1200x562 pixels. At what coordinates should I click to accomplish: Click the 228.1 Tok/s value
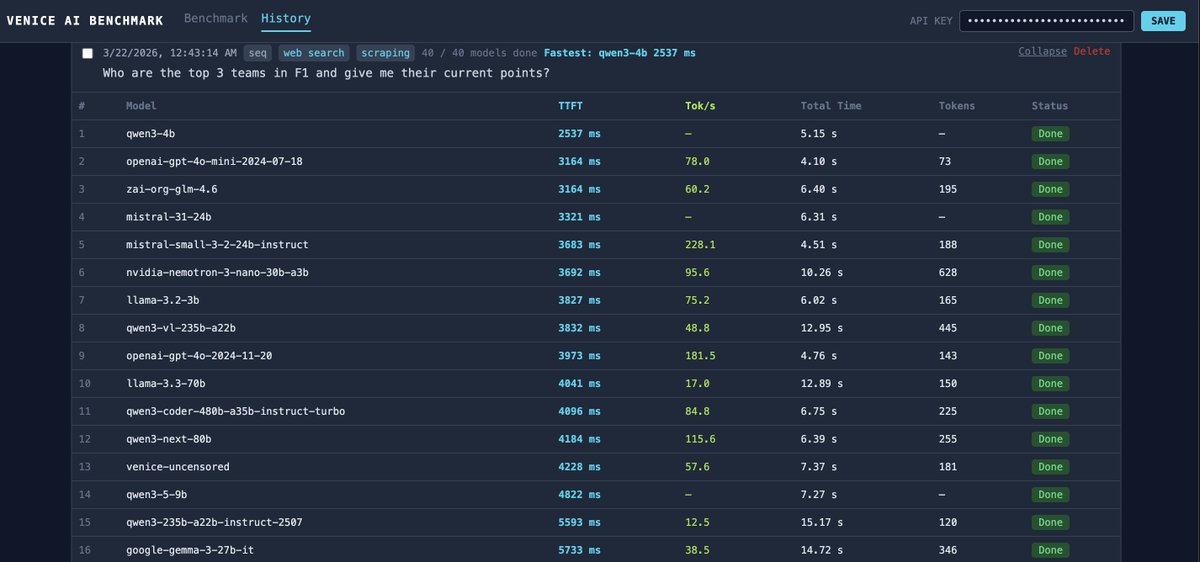pyautogui.click(x=701, y=244)
